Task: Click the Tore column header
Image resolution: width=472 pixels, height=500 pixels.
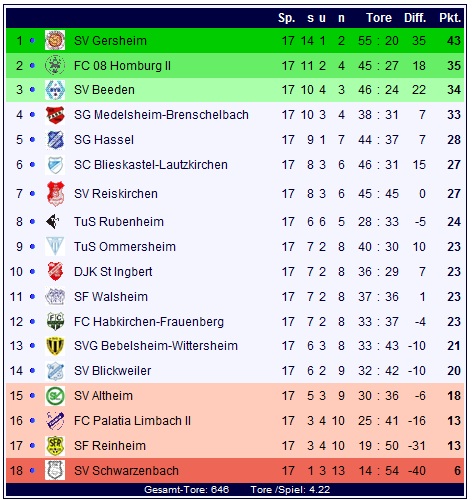Action: tap(379, 18)
